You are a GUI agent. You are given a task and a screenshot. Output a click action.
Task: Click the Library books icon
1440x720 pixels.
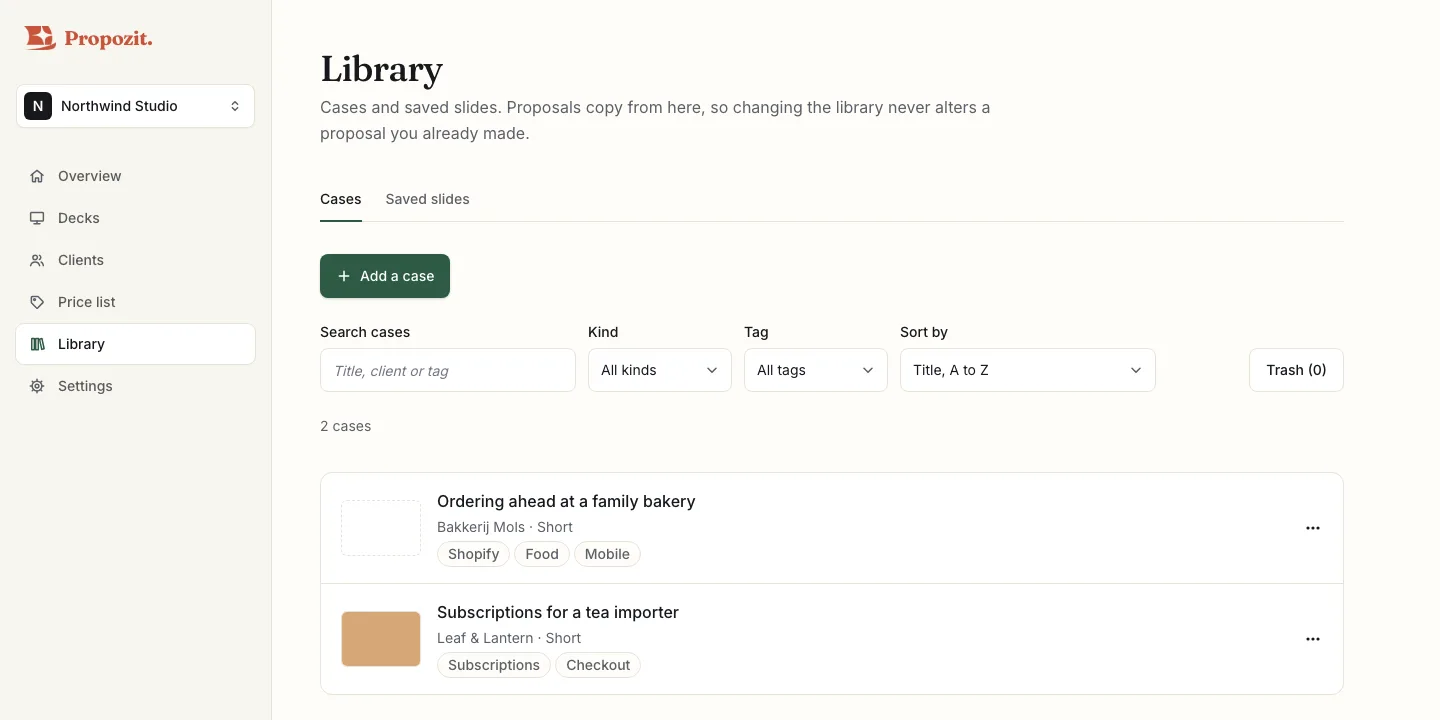(x=37, y=344)
